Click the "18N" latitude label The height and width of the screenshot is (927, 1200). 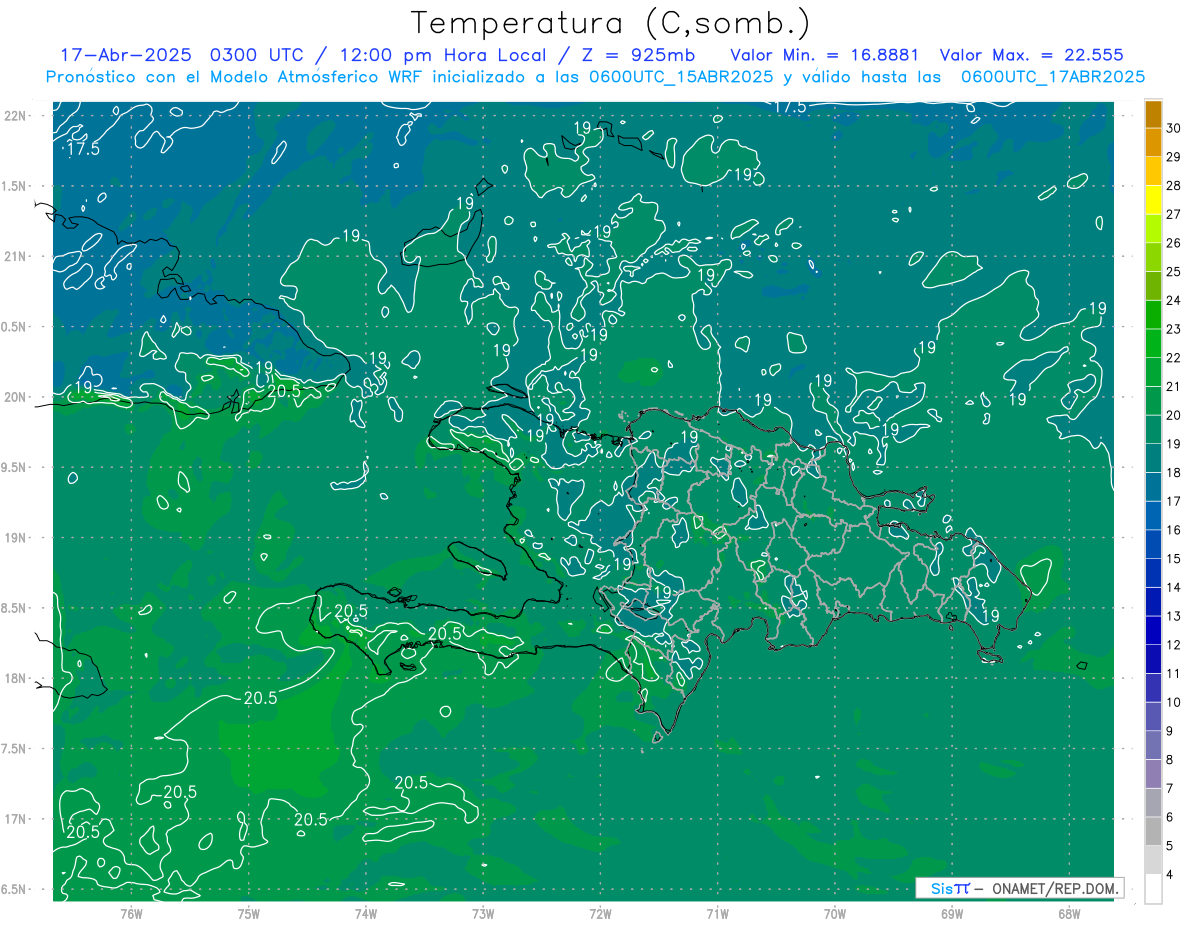[17, 678]
